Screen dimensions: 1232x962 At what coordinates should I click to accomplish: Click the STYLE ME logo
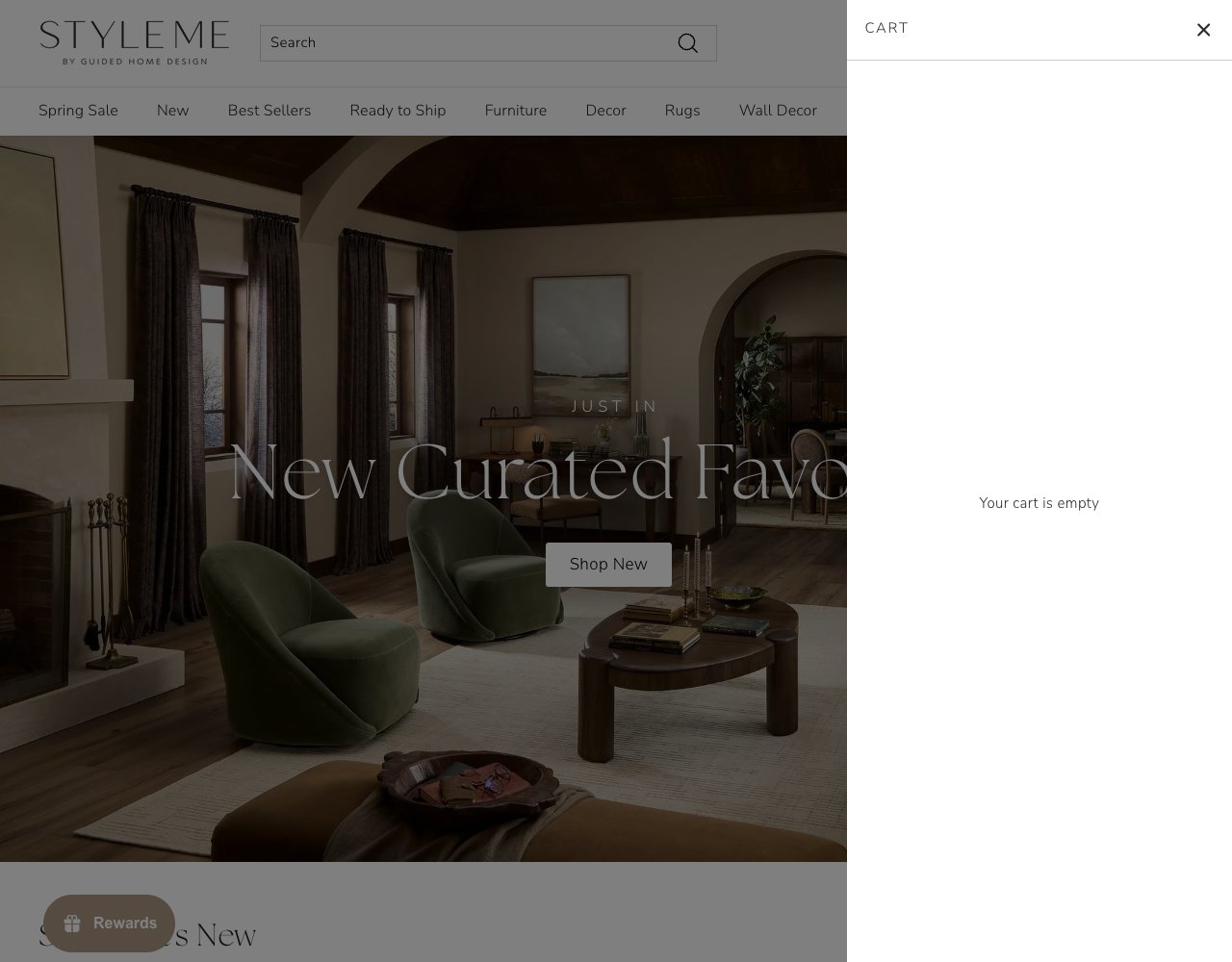point(134,42)
